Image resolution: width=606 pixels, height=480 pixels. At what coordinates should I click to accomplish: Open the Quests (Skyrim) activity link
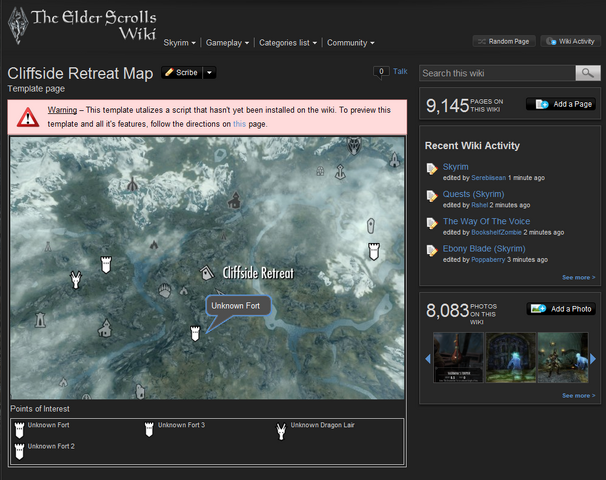pyautogui.click(x=473, y=194)
